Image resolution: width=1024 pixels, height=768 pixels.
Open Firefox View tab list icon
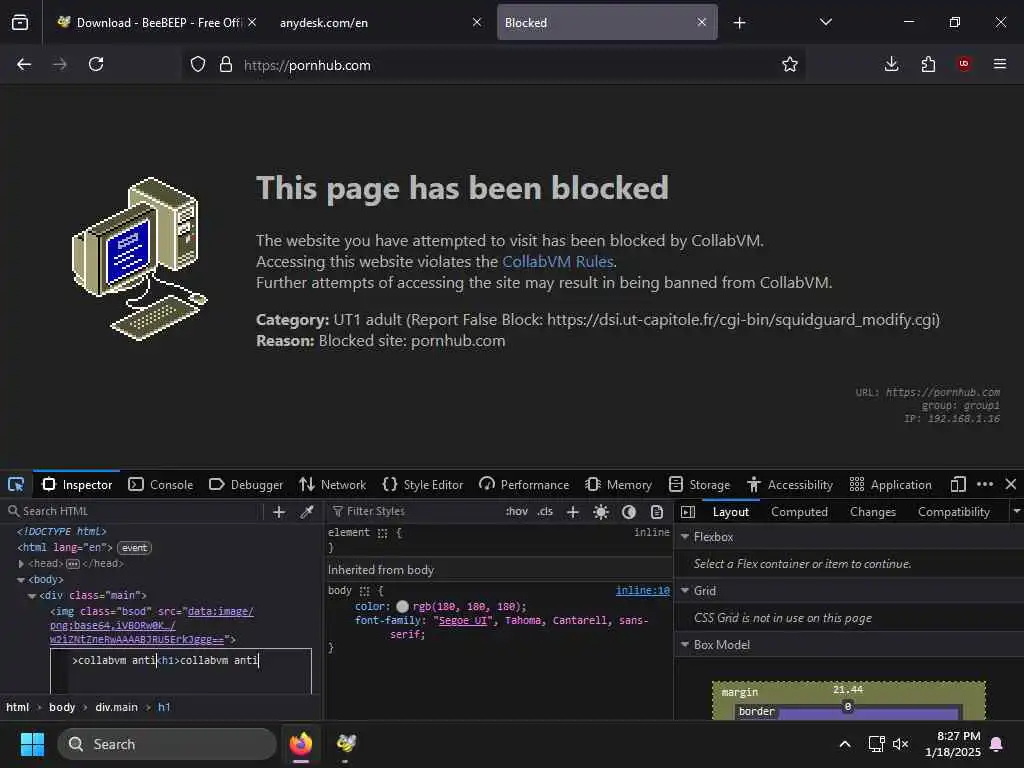[x=20, y=23]
